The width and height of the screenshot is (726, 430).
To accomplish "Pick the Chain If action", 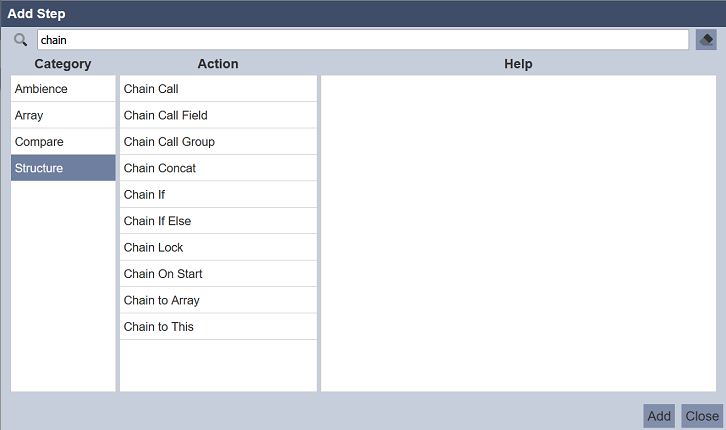I will click(218, 194).
